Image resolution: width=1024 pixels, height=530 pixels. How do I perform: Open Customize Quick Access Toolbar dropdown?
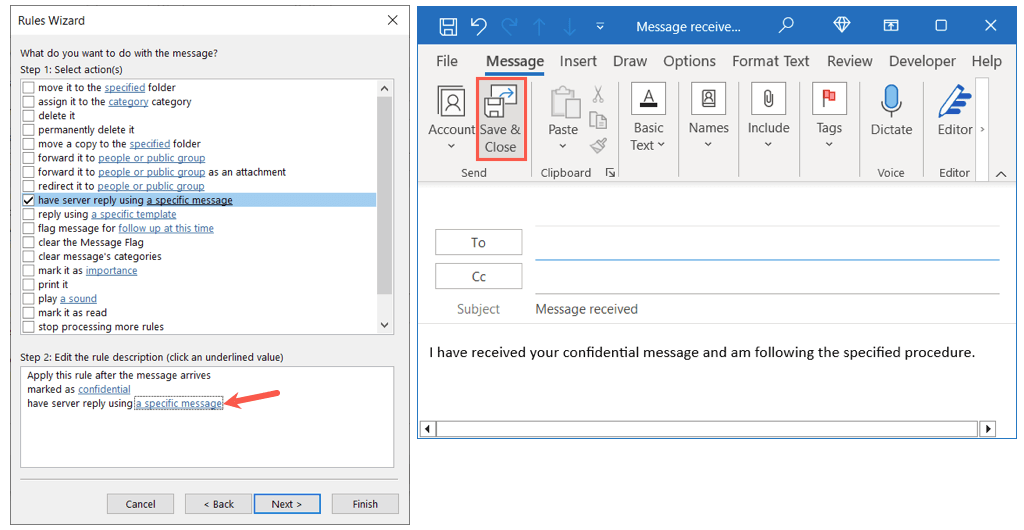600,27
